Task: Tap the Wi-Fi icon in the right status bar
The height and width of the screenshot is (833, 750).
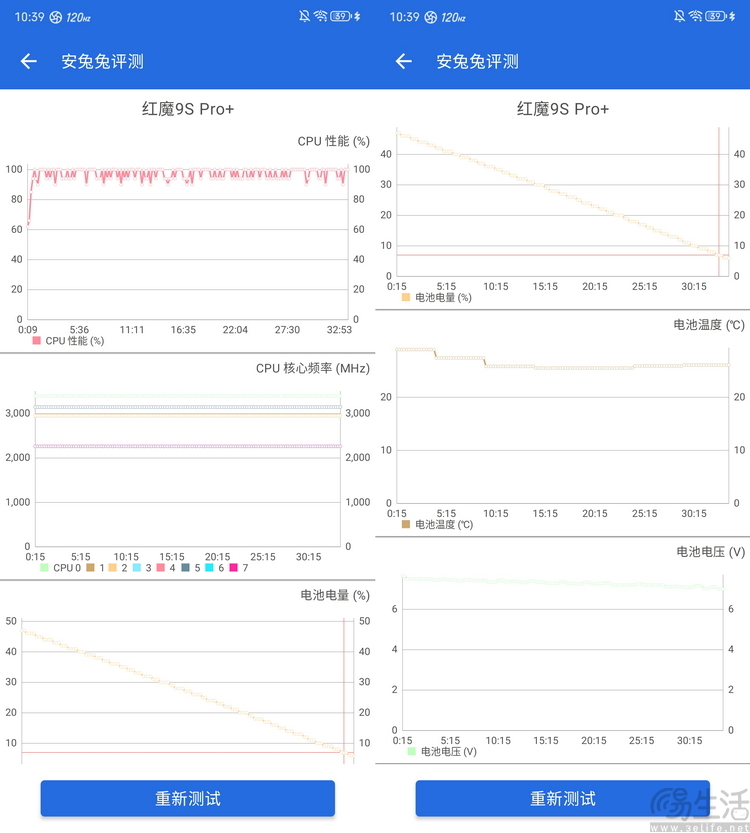Action: coord(695,17)
